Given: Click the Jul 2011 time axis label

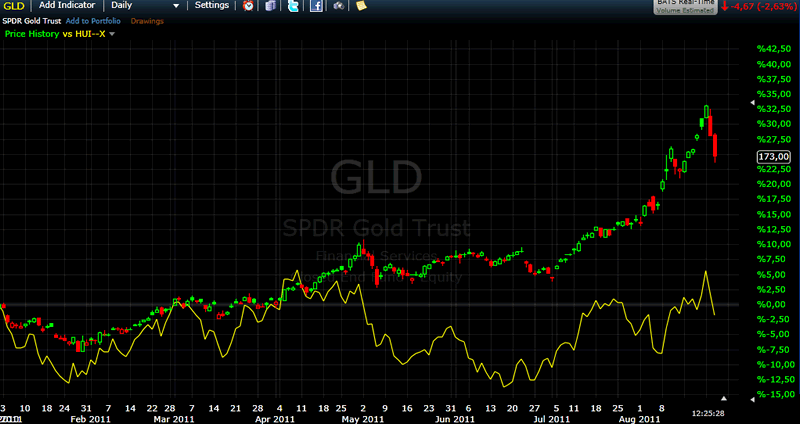Looking at the screenshot, I should point(551,419).
